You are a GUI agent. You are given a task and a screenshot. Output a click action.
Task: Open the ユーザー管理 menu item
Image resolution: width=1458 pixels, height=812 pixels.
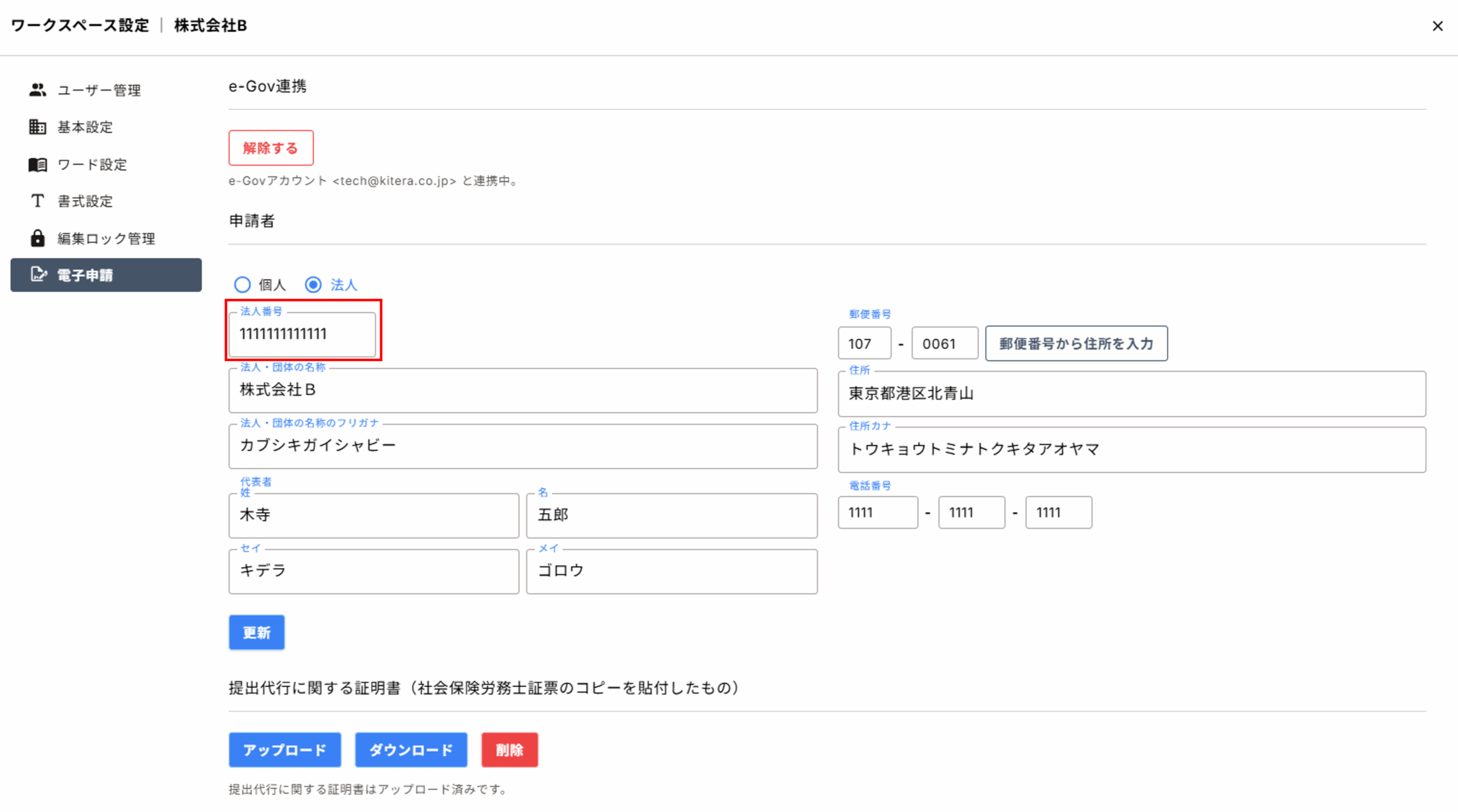99,90
